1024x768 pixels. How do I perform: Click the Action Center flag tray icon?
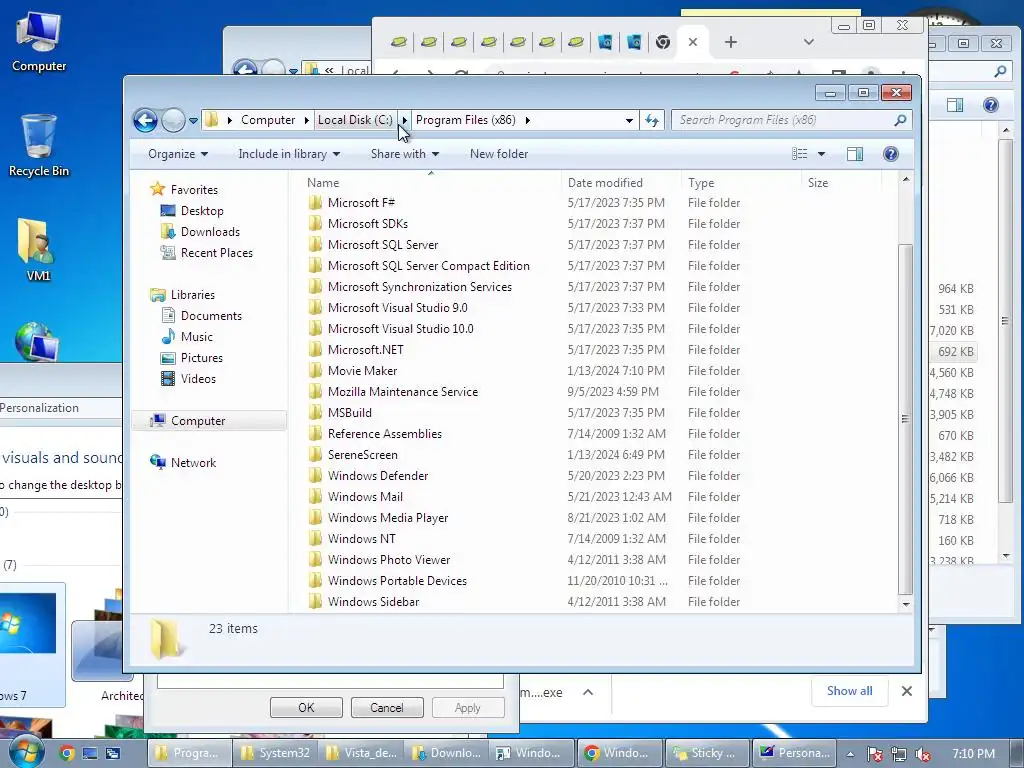[x=874, y=754]
